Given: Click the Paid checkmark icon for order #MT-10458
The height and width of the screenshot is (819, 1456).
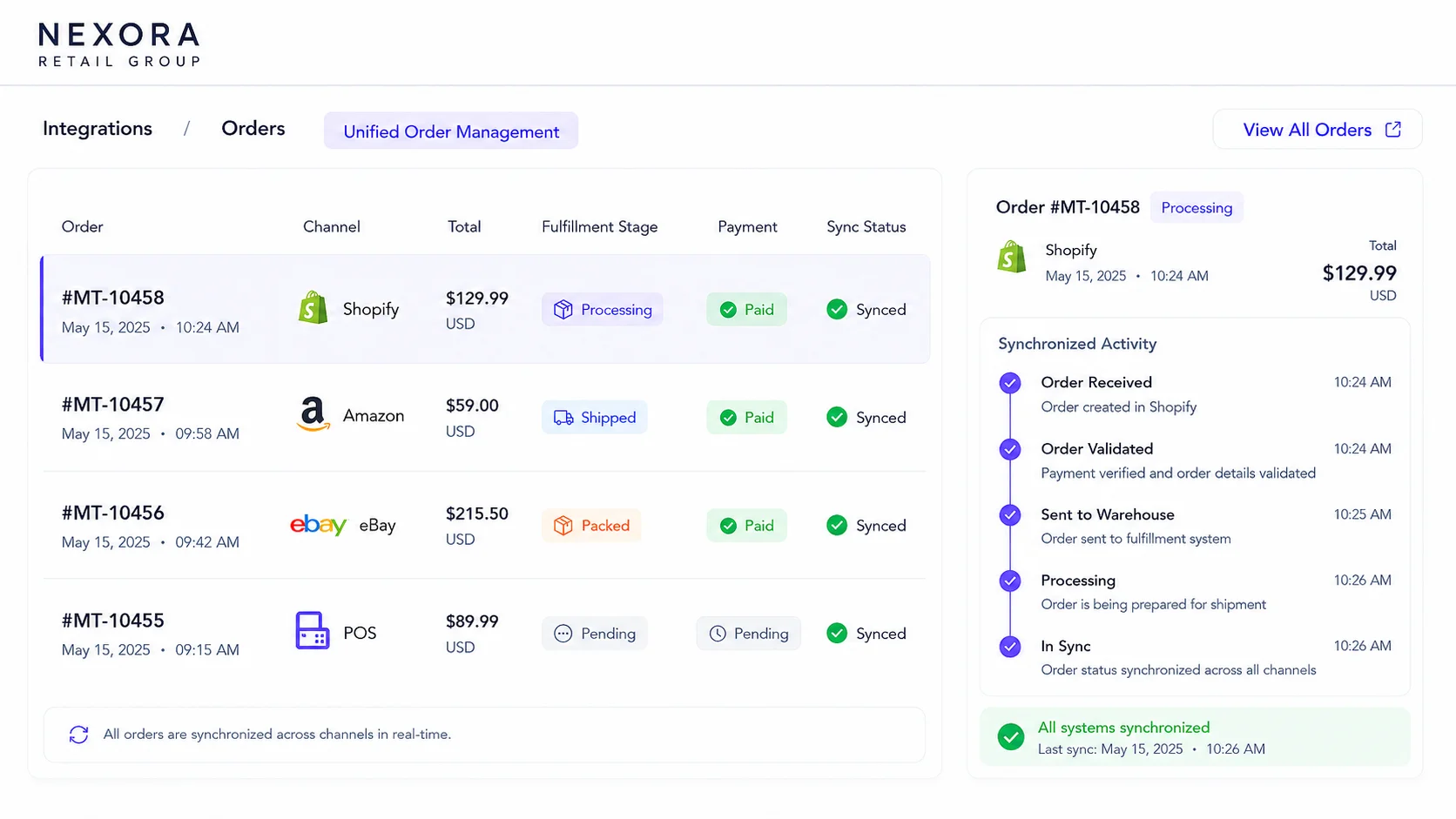Looking at the screenshot, I should click(728, 310).
